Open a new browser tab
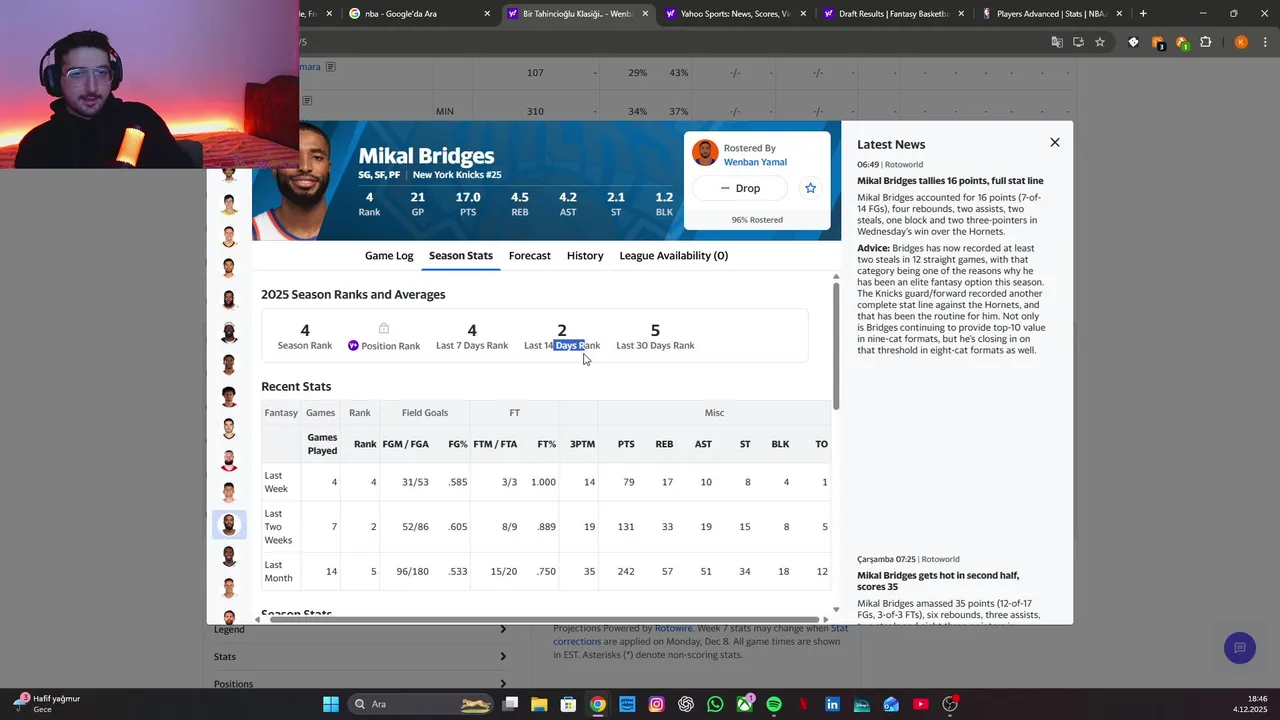This screenshot has height=720, width=1280. point(1143,14)
